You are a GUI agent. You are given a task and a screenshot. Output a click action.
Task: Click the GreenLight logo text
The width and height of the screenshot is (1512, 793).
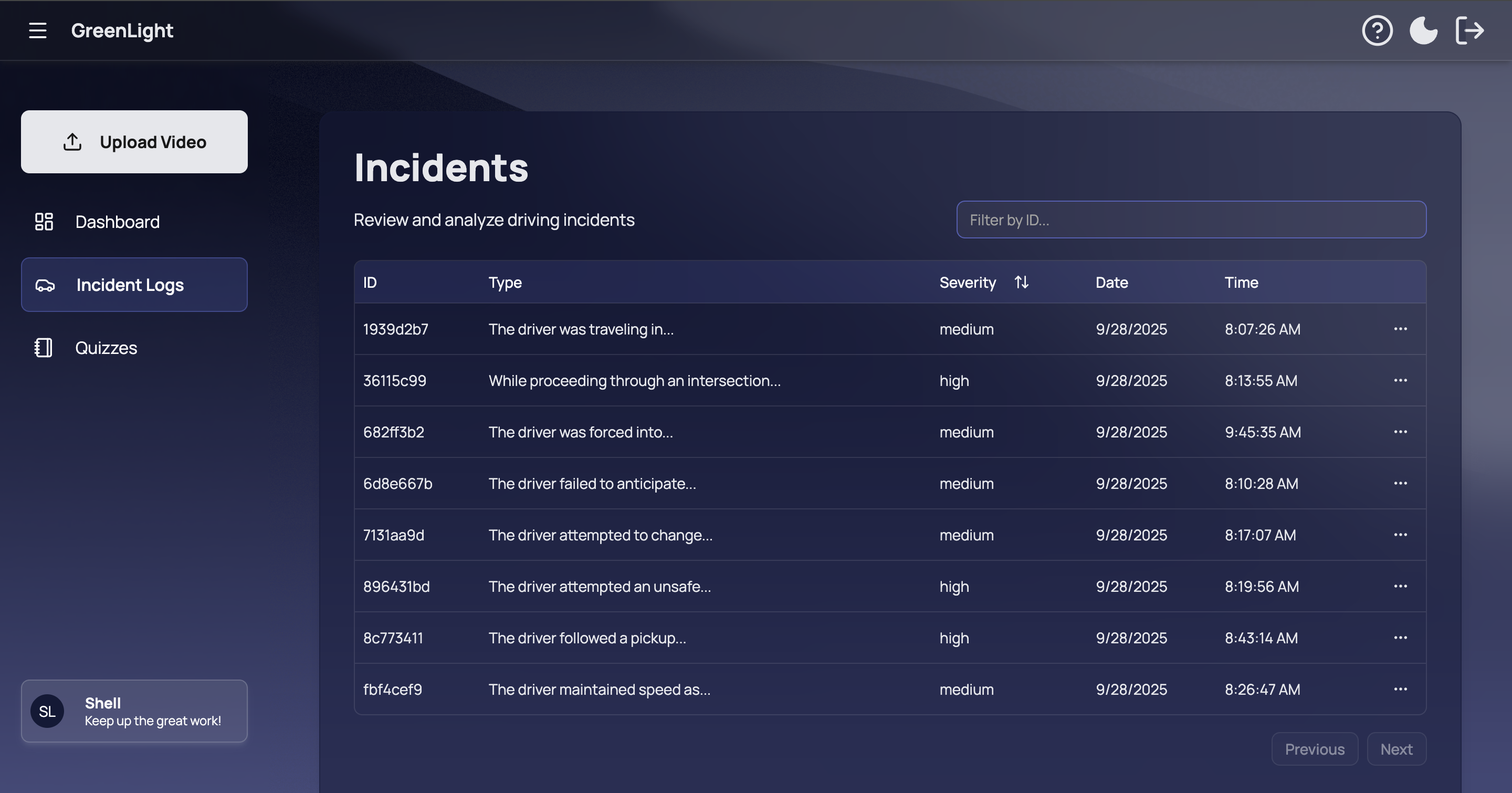tap(122, 30)
